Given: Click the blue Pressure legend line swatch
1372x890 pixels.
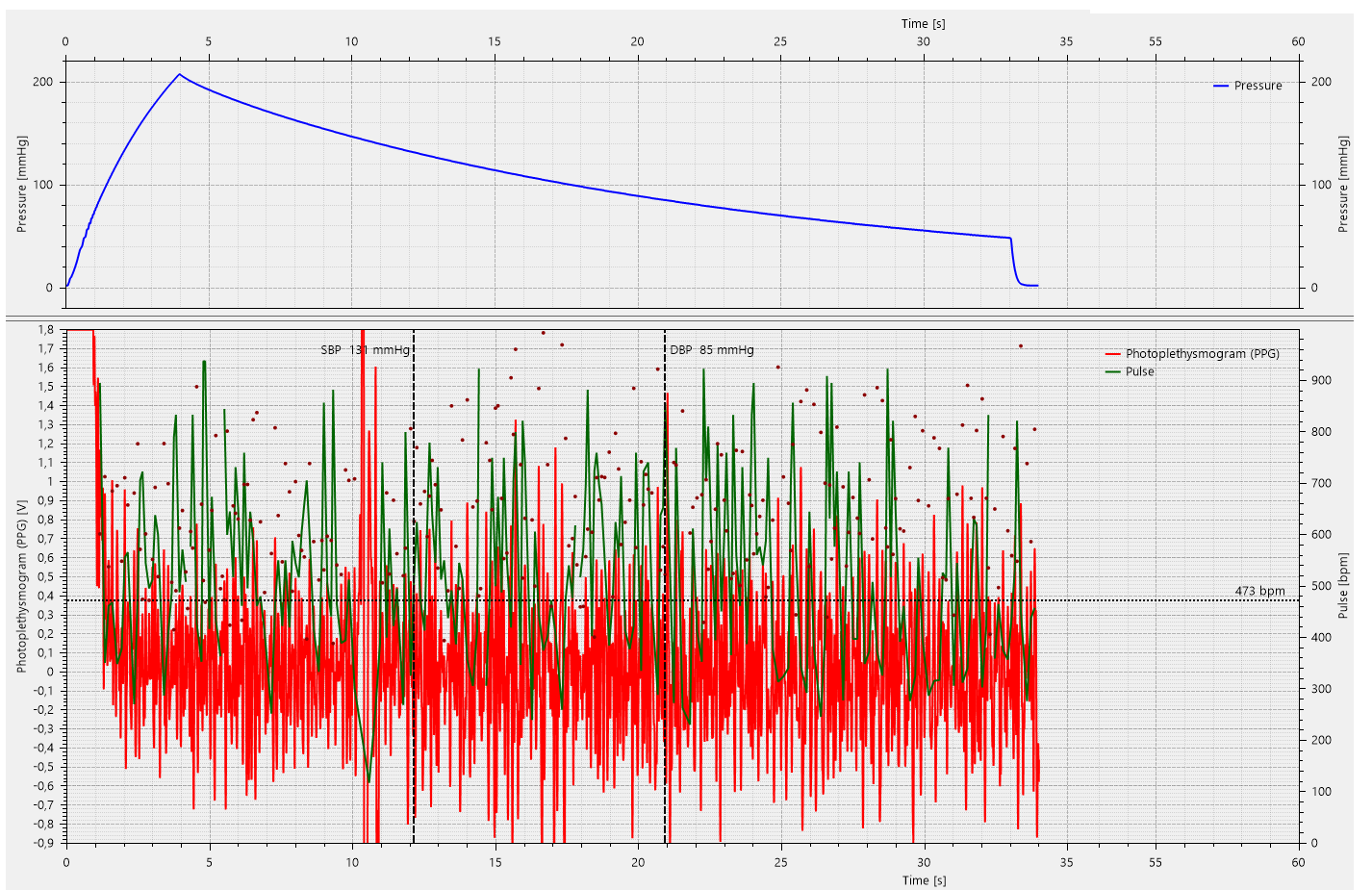Looking at the screenshot, I should tap(1221, 86).
